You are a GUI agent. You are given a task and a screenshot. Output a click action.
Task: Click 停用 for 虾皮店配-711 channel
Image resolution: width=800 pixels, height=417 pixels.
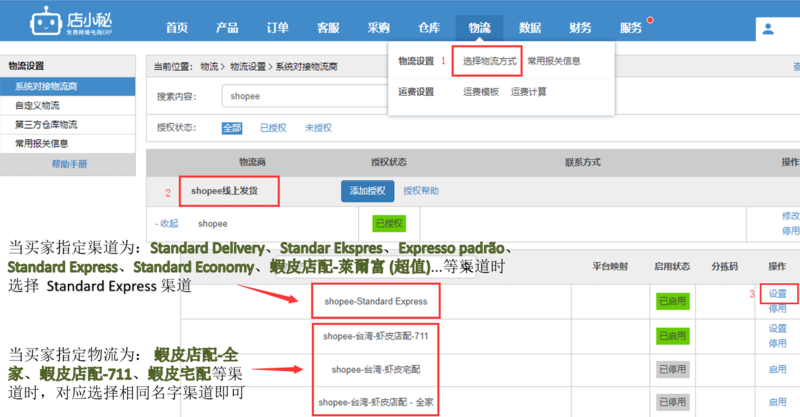point(778,344)
